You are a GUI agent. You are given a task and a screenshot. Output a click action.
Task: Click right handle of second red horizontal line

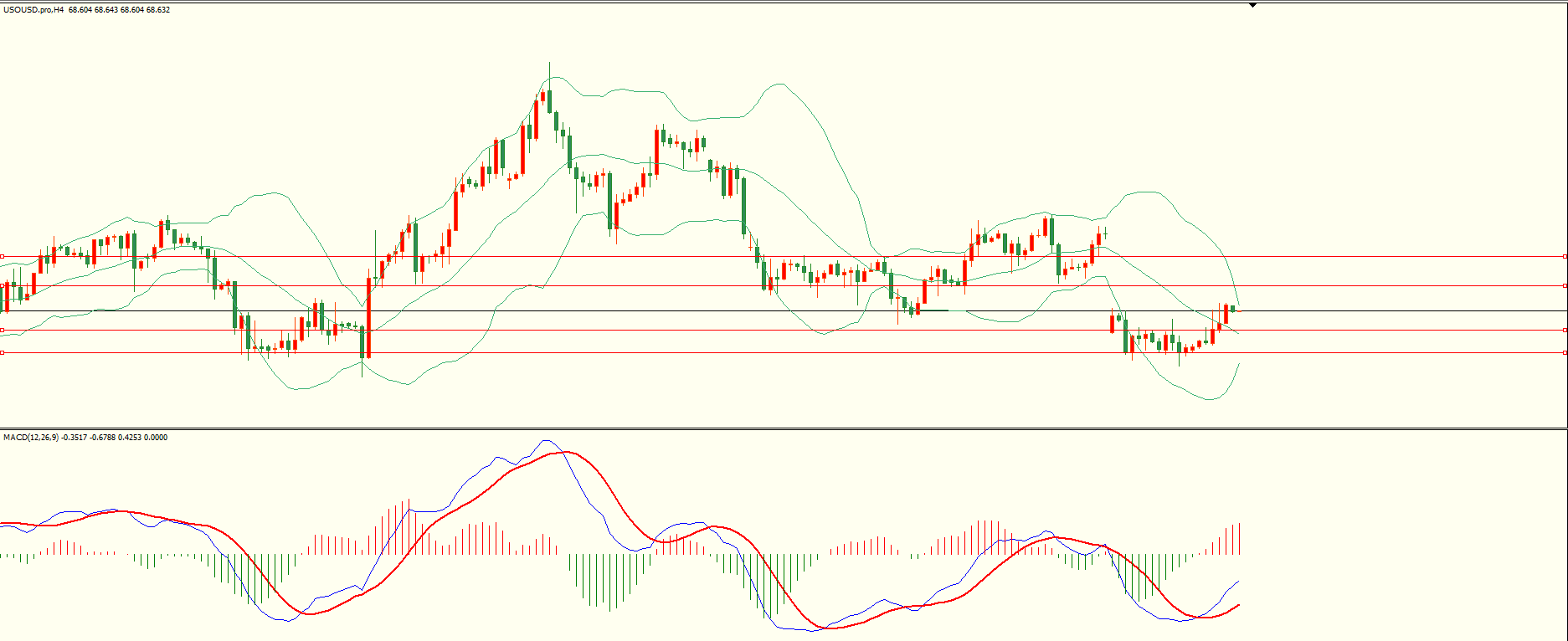click(x=1565, y=286)
